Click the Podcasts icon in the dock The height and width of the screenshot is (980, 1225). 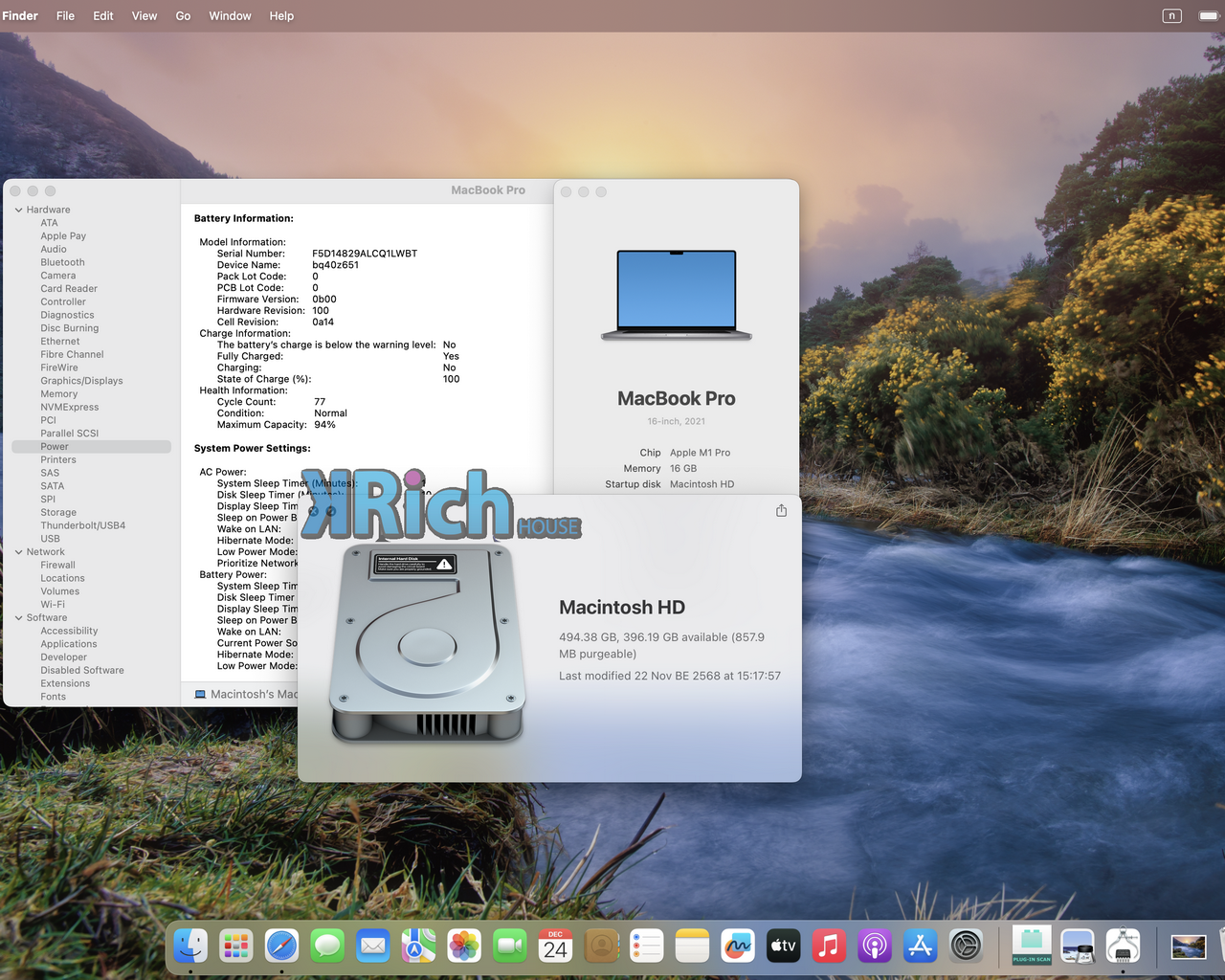874,947
